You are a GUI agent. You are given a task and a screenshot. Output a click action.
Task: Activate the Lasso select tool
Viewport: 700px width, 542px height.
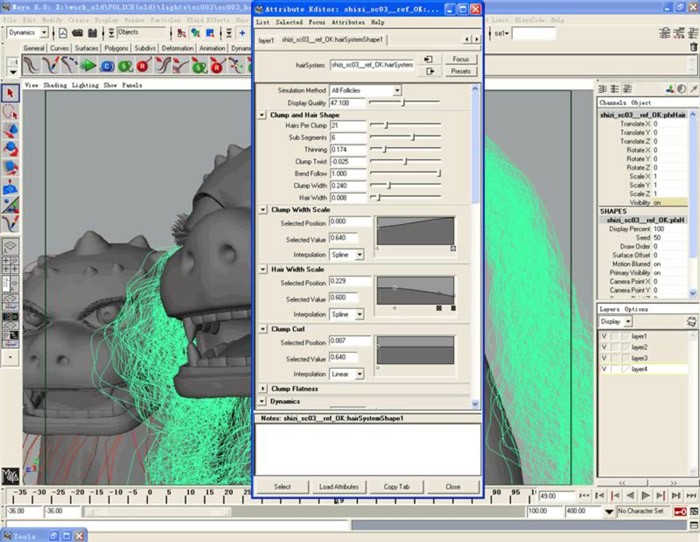coord(10,112)
